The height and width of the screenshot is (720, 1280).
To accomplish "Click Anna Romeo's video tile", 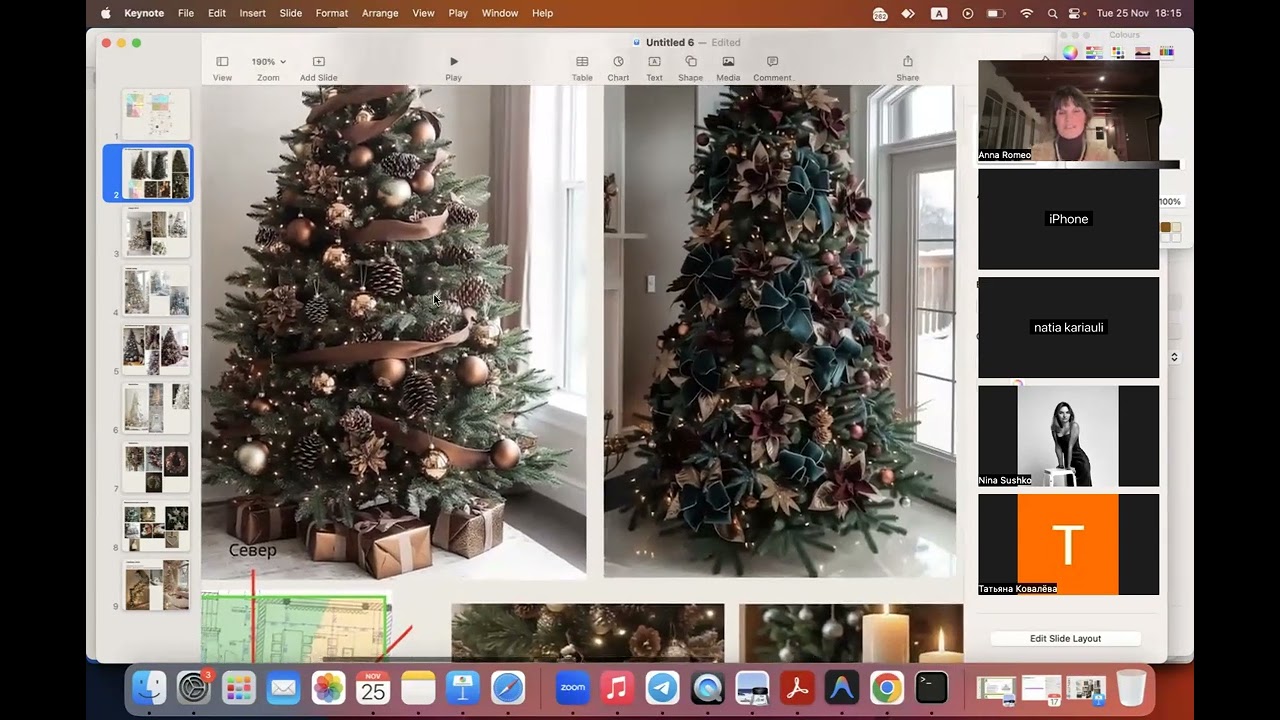I will [1068, 111].
